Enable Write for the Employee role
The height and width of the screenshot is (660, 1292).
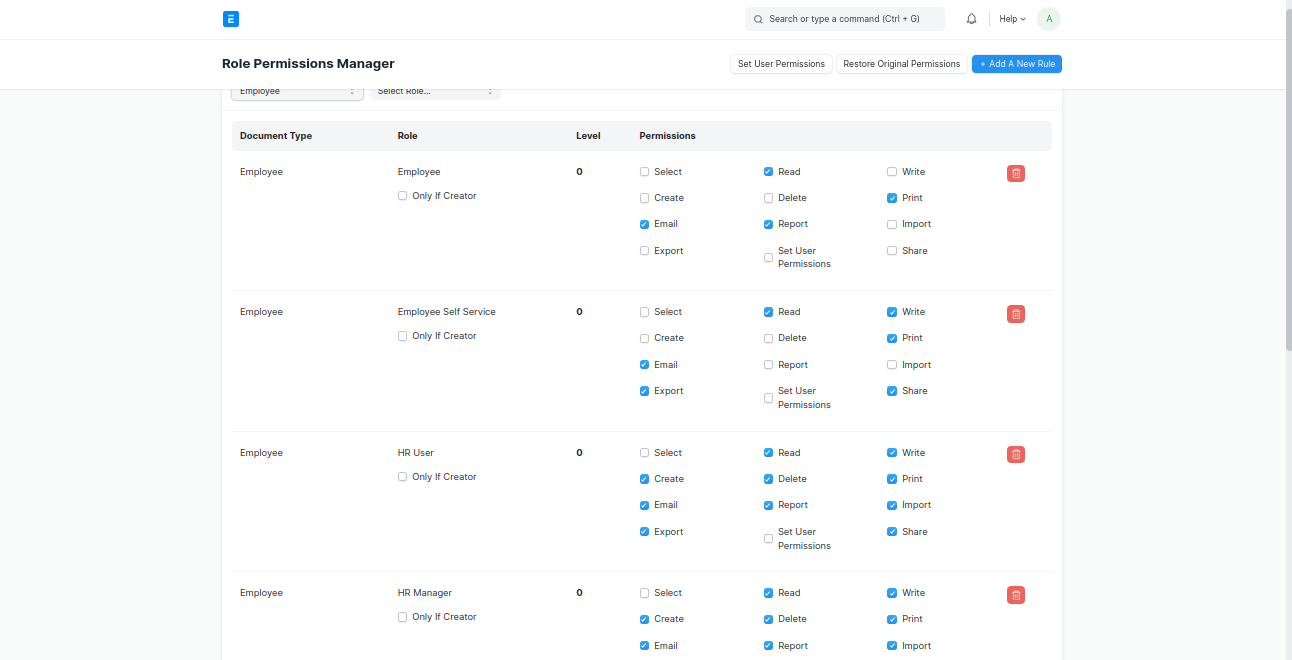[892, 172]
